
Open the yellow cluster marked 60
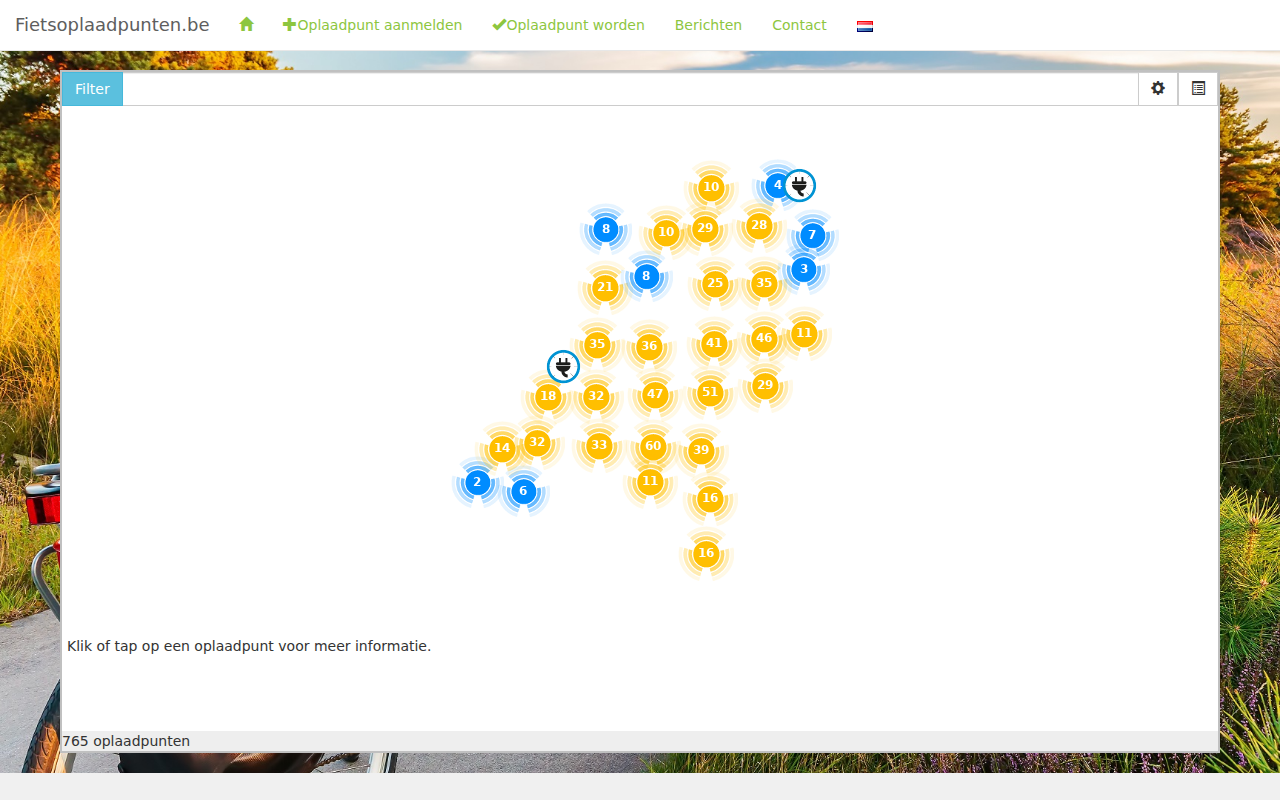point(653,446)
